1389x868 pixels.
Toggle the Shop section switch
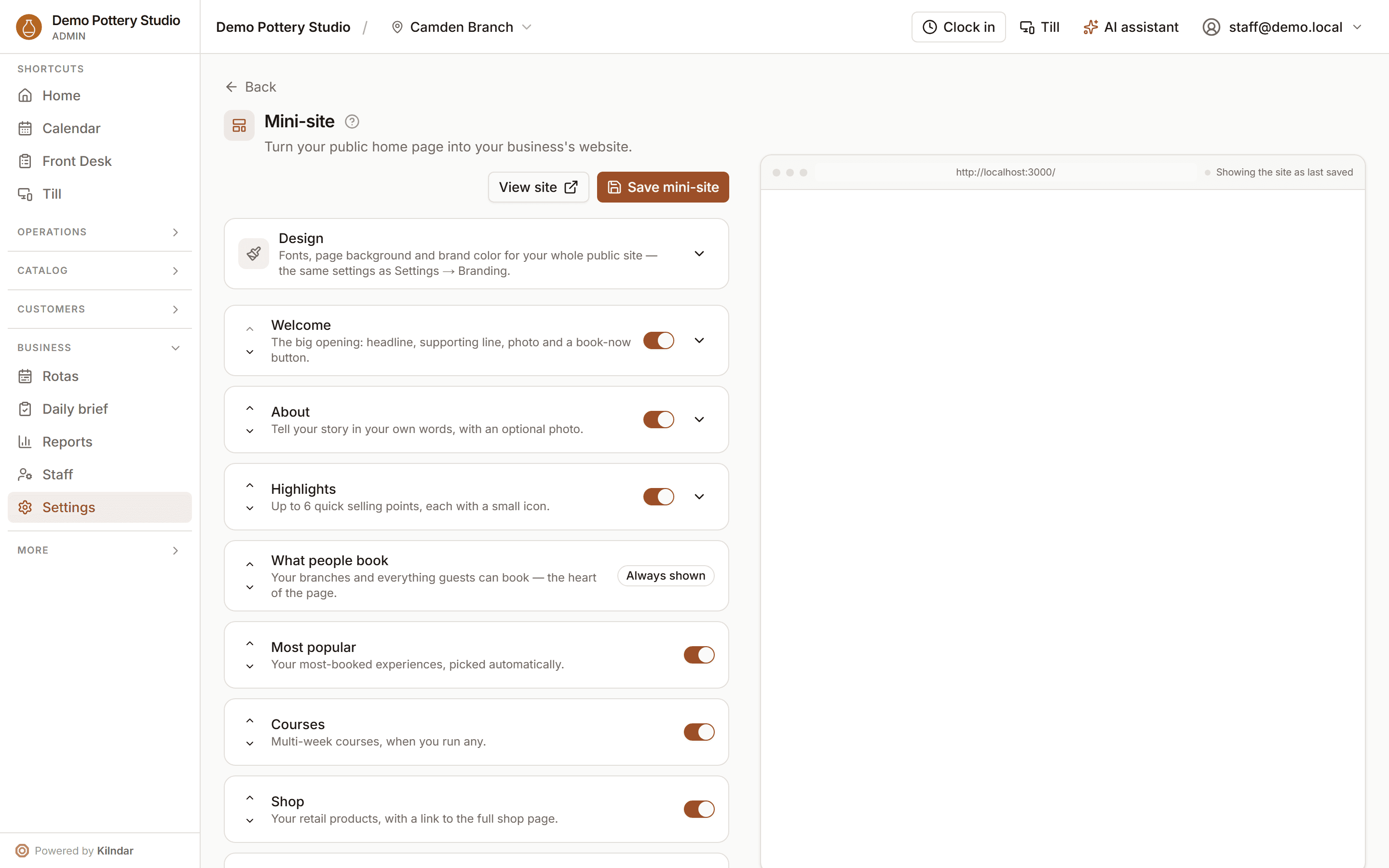pos(699,810)
